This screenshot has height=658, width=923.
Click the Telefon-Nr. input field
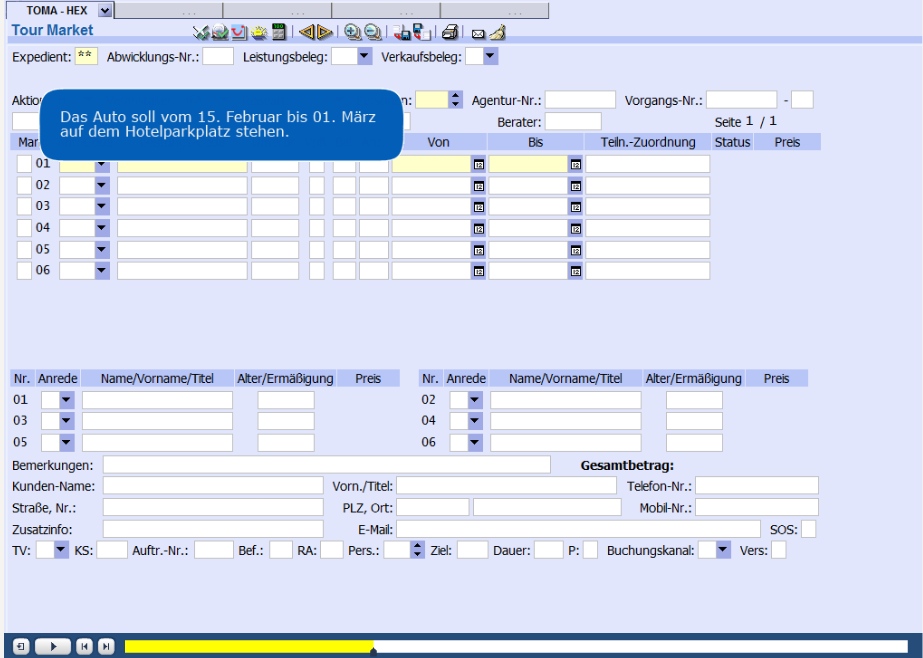pyautogui.click(x=757, y=486)
